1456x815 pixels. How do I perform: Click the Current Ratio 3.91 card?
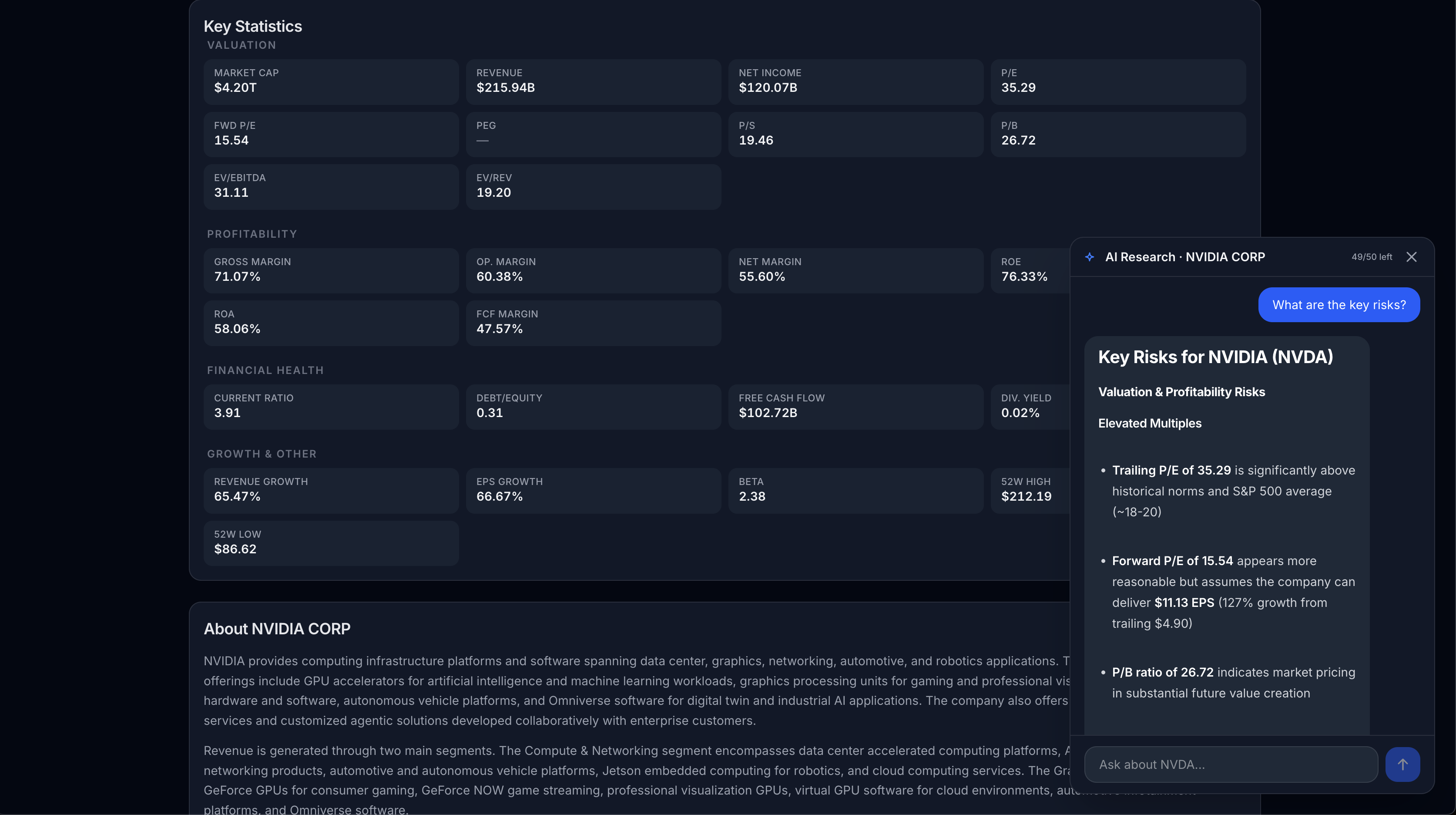point(331,407)
